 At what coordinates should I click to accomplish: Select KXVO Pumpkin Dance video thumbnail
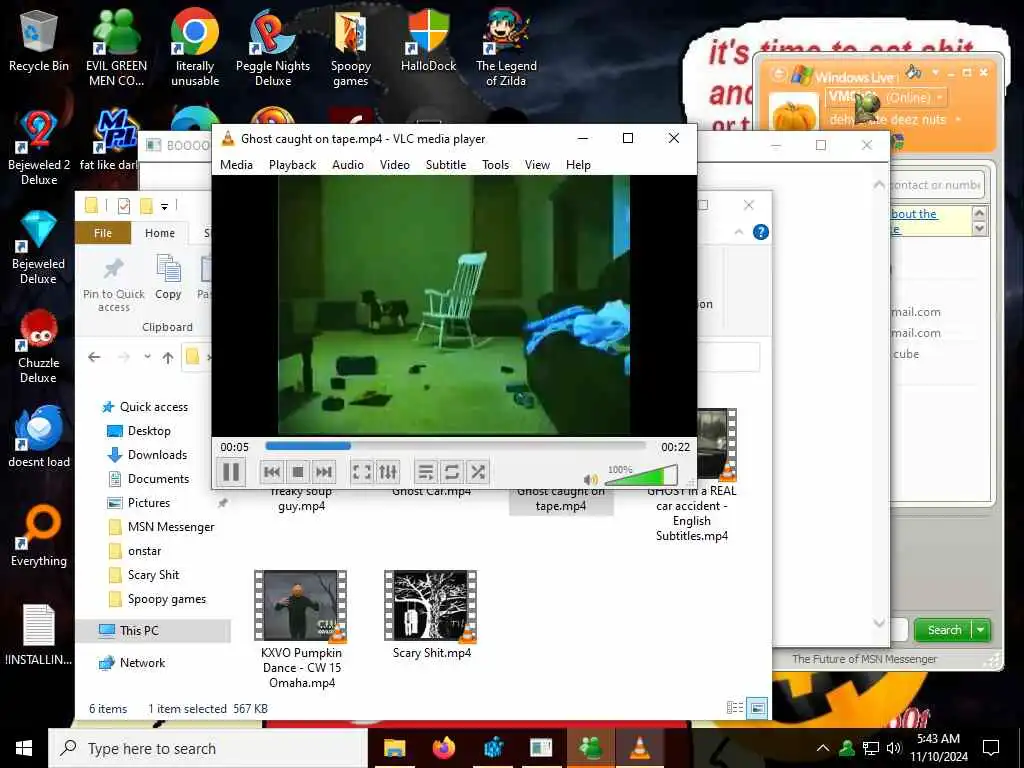300,606
